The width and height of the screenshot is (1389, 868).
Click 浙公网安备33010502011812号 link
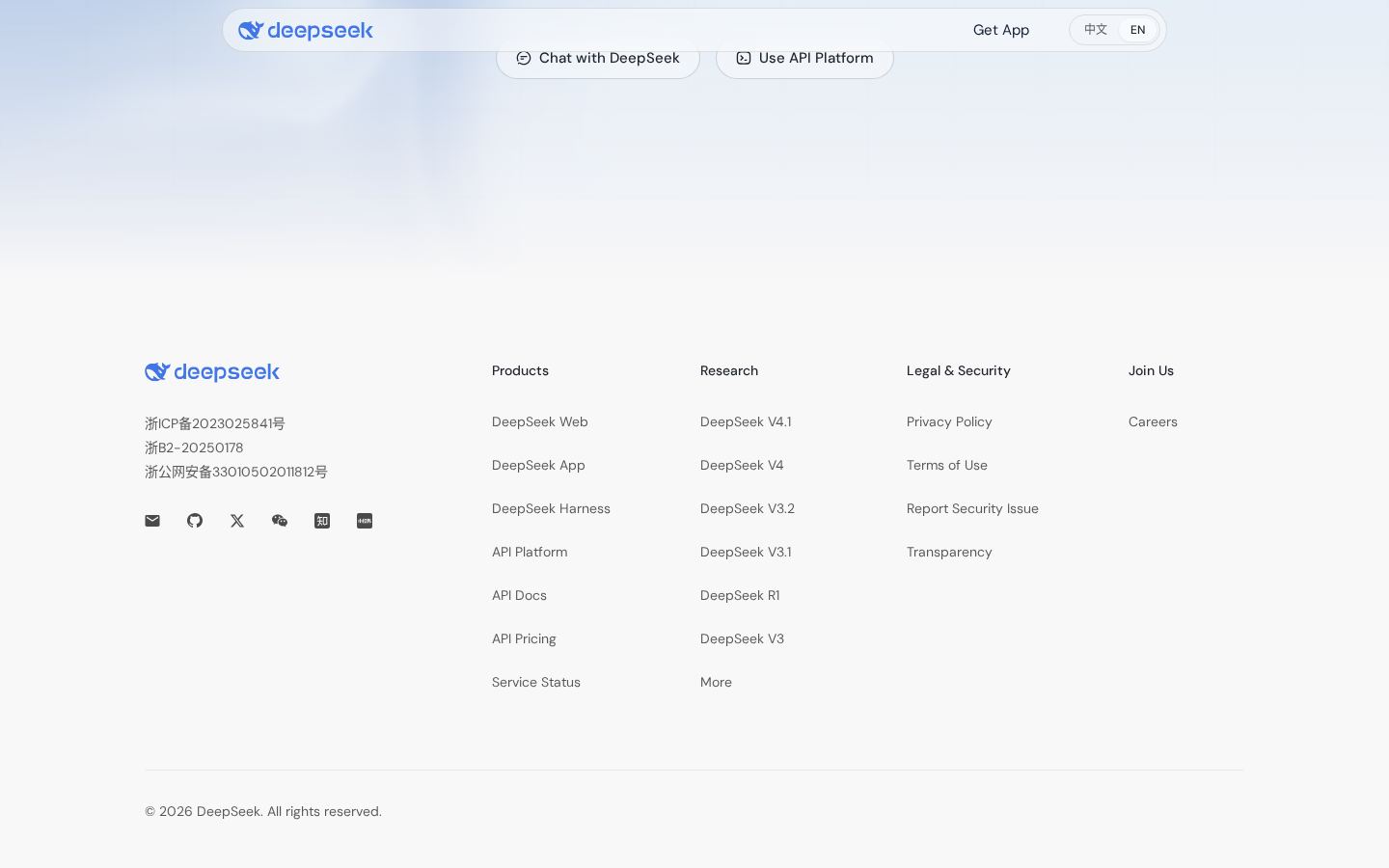pyautogui.click(x=236, y=472)
